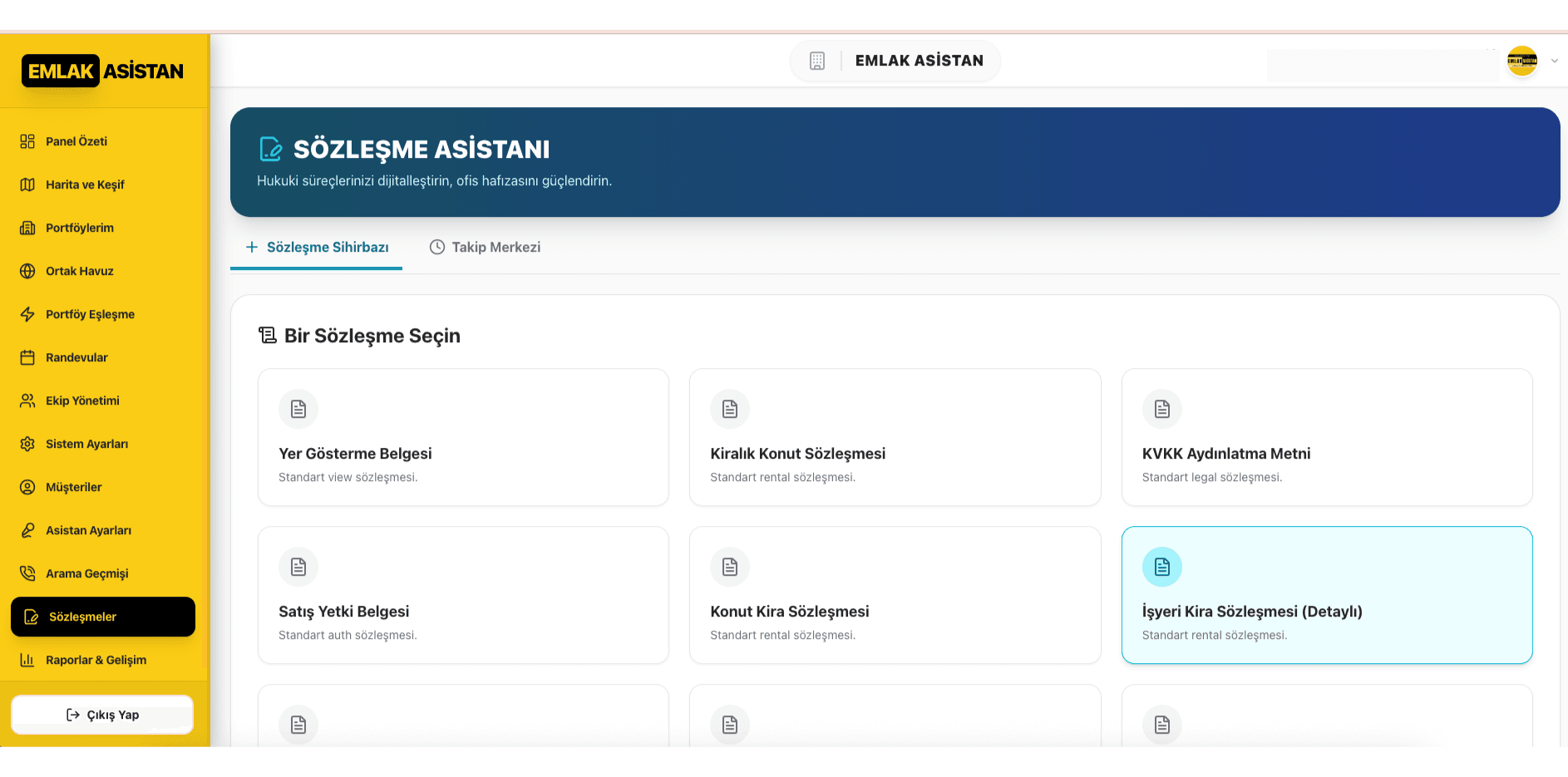Select the Kiralık Konut Sözleşmesi card

pos(895,437)
